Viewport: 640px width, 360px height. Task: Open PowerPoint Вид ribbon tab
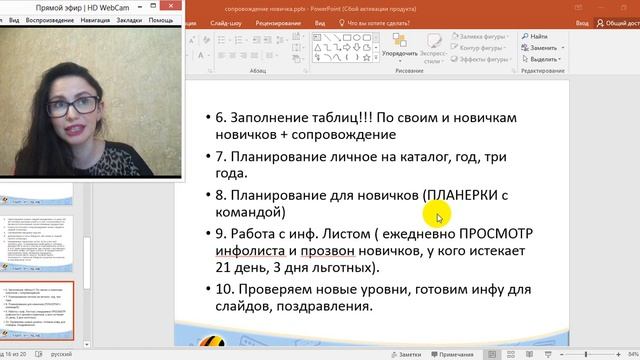pyautogui.click(x=320, y=23)
